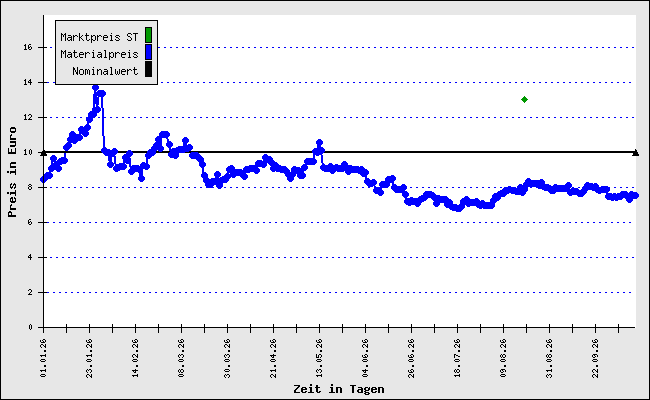Click the highest blue price peak point
This screenshot has height=400, width=650.
[x=95, y=87]
